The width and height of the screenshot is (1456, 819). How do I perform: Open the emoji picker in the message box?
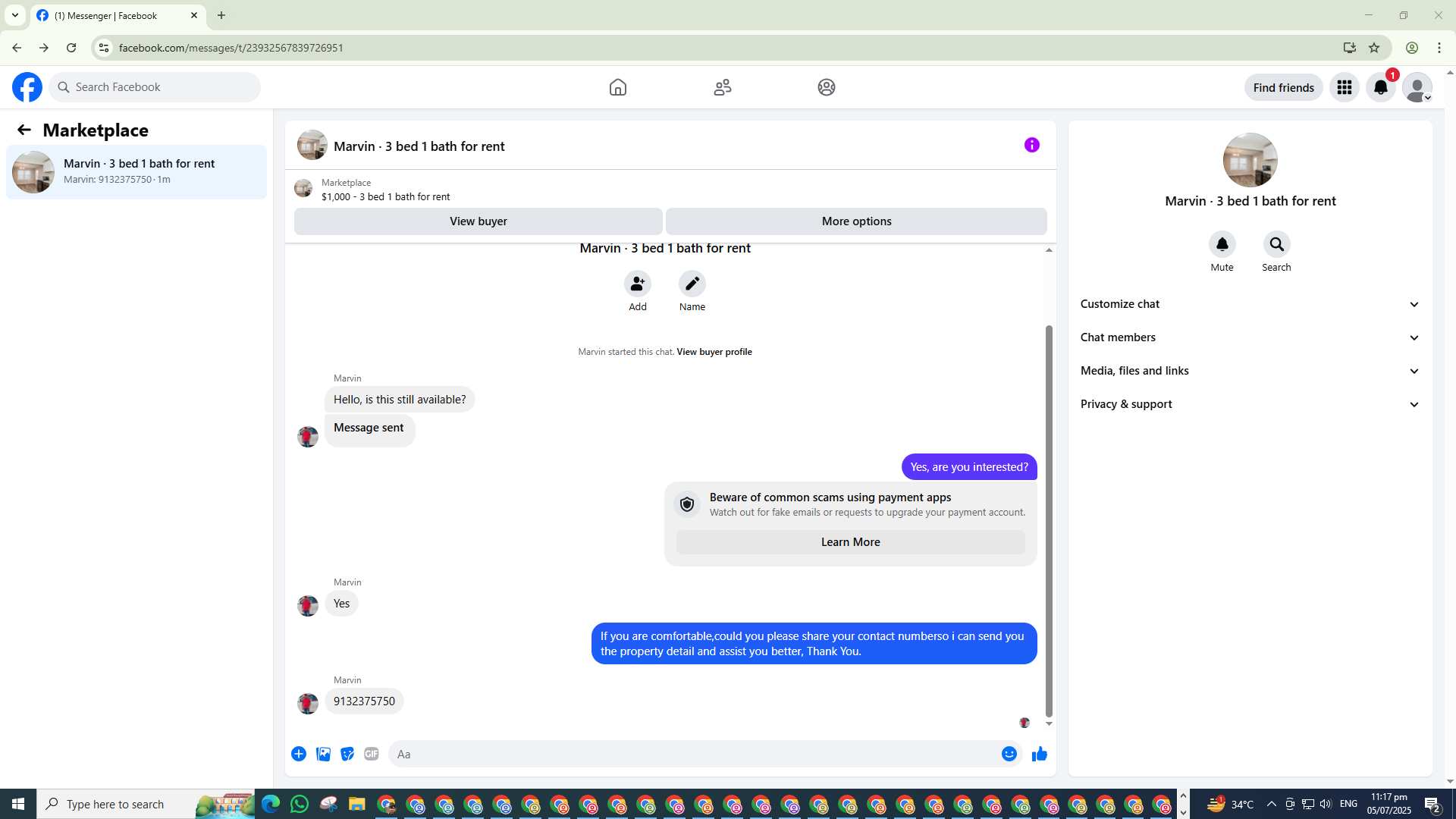point(1009,754)
